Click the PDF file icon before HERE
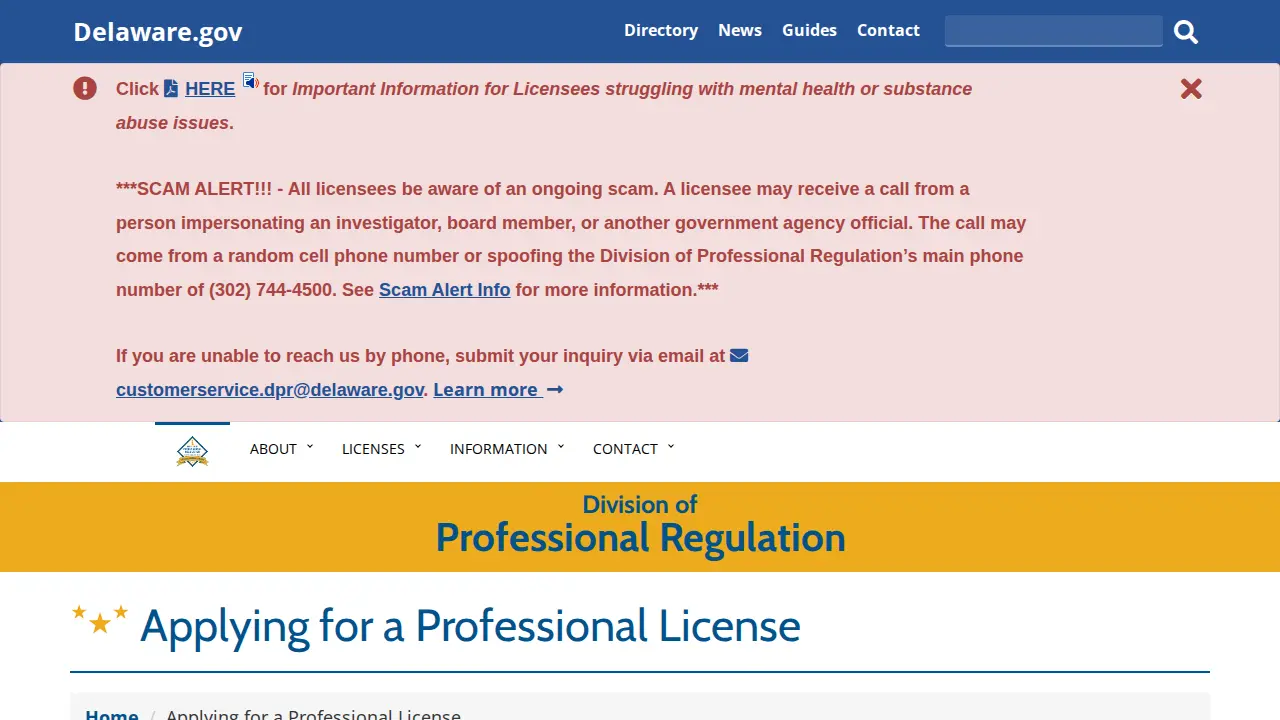1280x720 pixels. coord(171,89)
